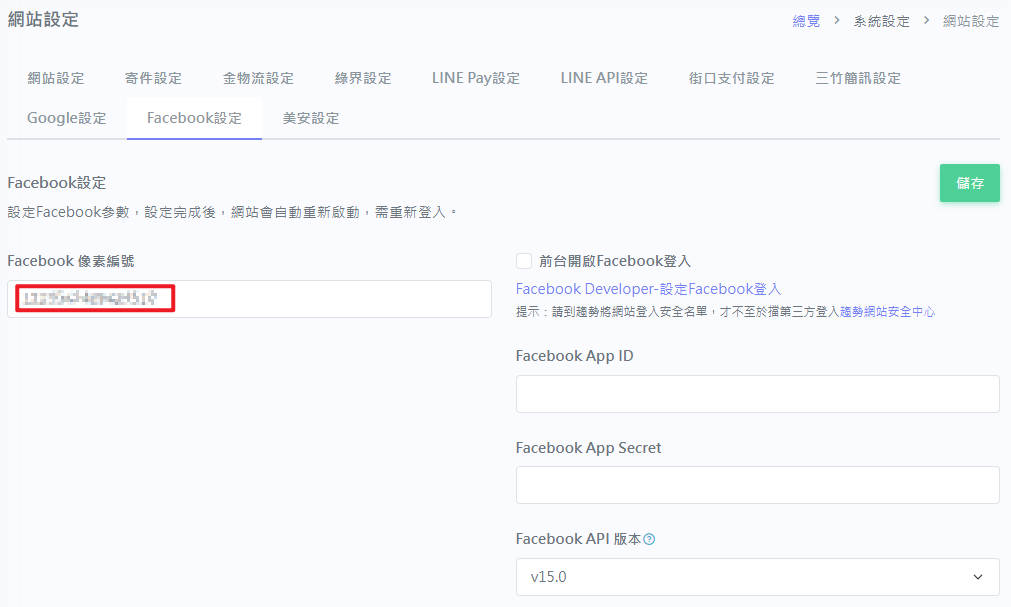
Task: Click the dropdown chevron arrow for API version
Action: pyautogui.click(x=977, y=577)
